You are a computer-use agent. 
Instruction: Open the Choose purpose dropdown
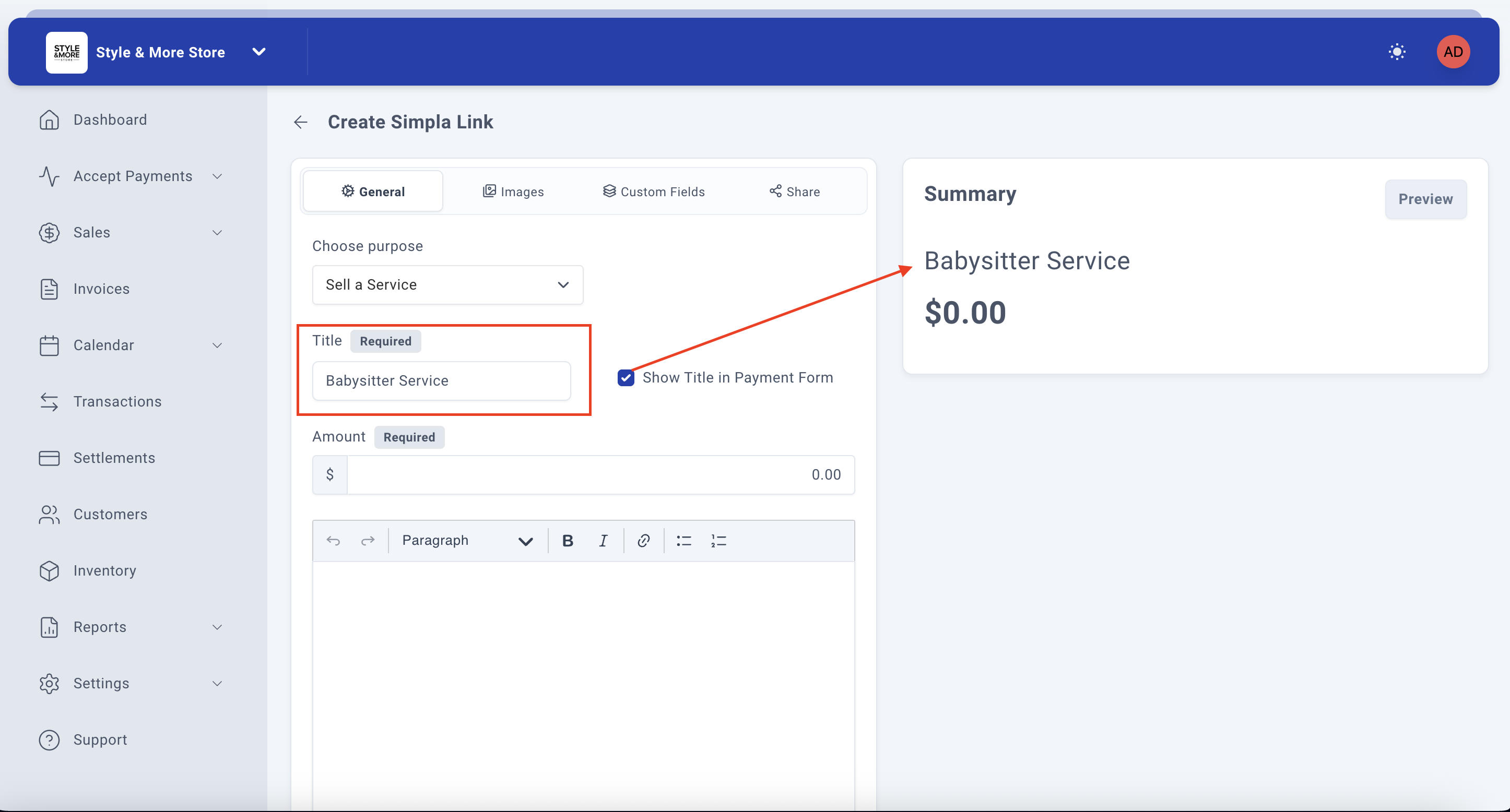coord(447,285)
